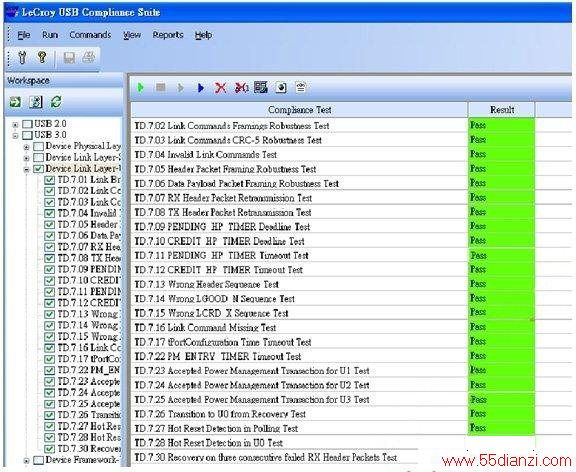Select TD.7.12 CREDIT_HP_TIMER Timeout Test row
This screenshot has height=472, width=576.
[299, 270]
